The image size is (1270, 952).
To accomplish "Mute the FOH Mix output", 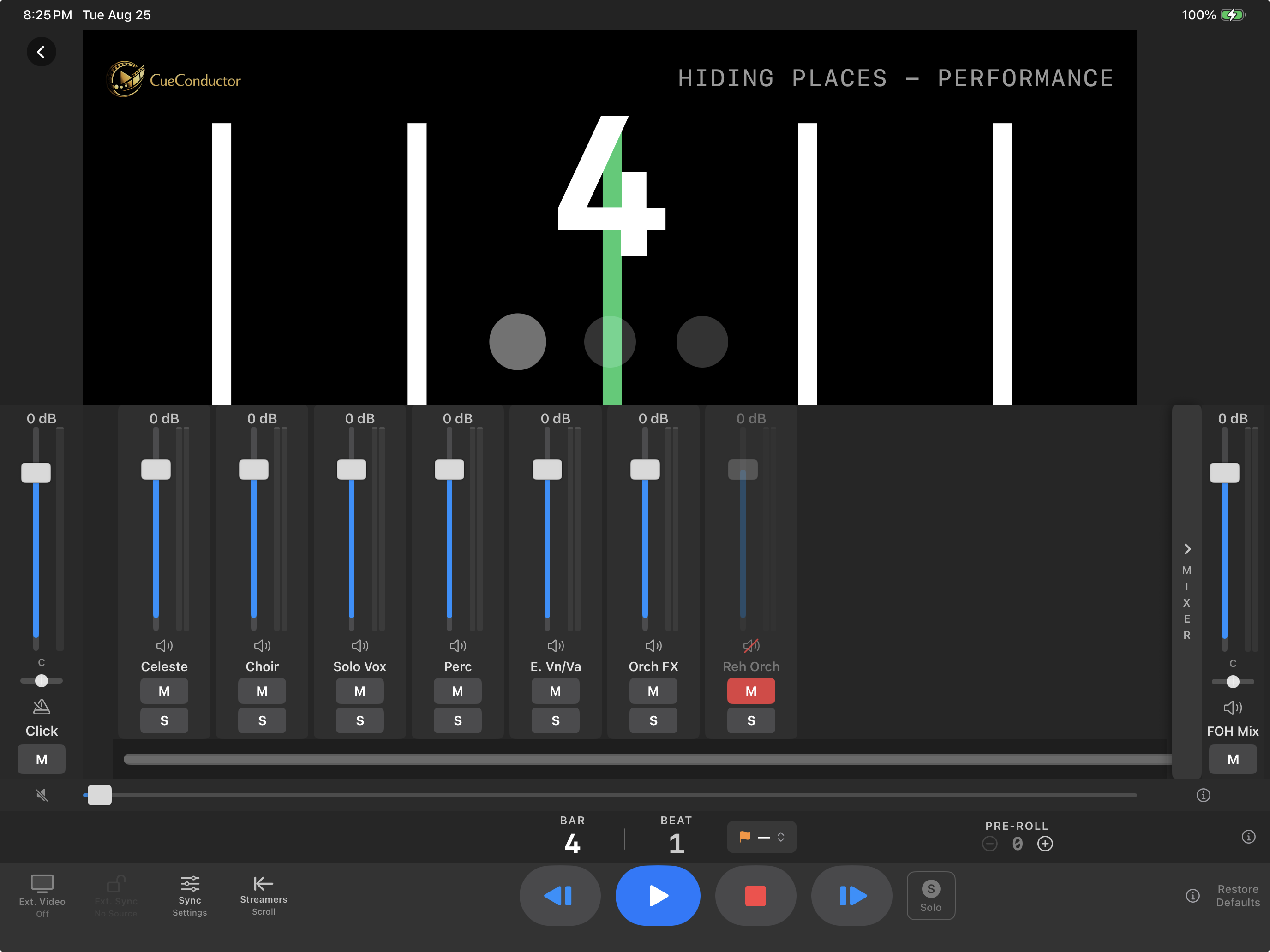I will 1233,759.
